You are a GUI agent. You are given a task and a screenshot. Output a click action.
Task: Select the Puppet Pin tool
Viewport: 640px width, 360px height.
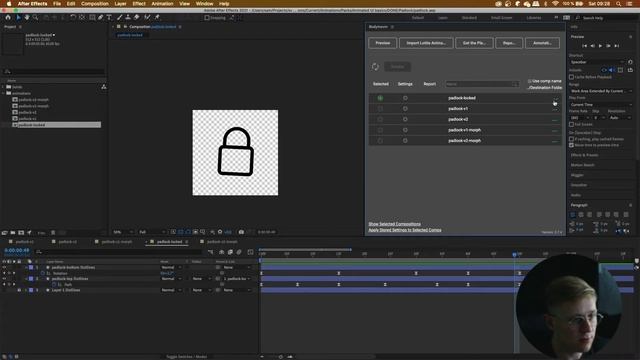[157, 18]
